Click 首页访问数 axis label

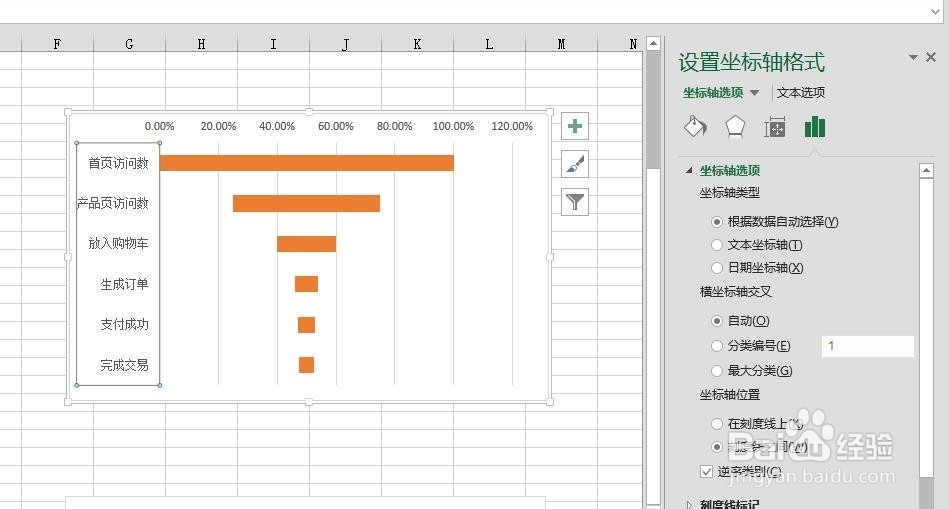pos(119,163)
